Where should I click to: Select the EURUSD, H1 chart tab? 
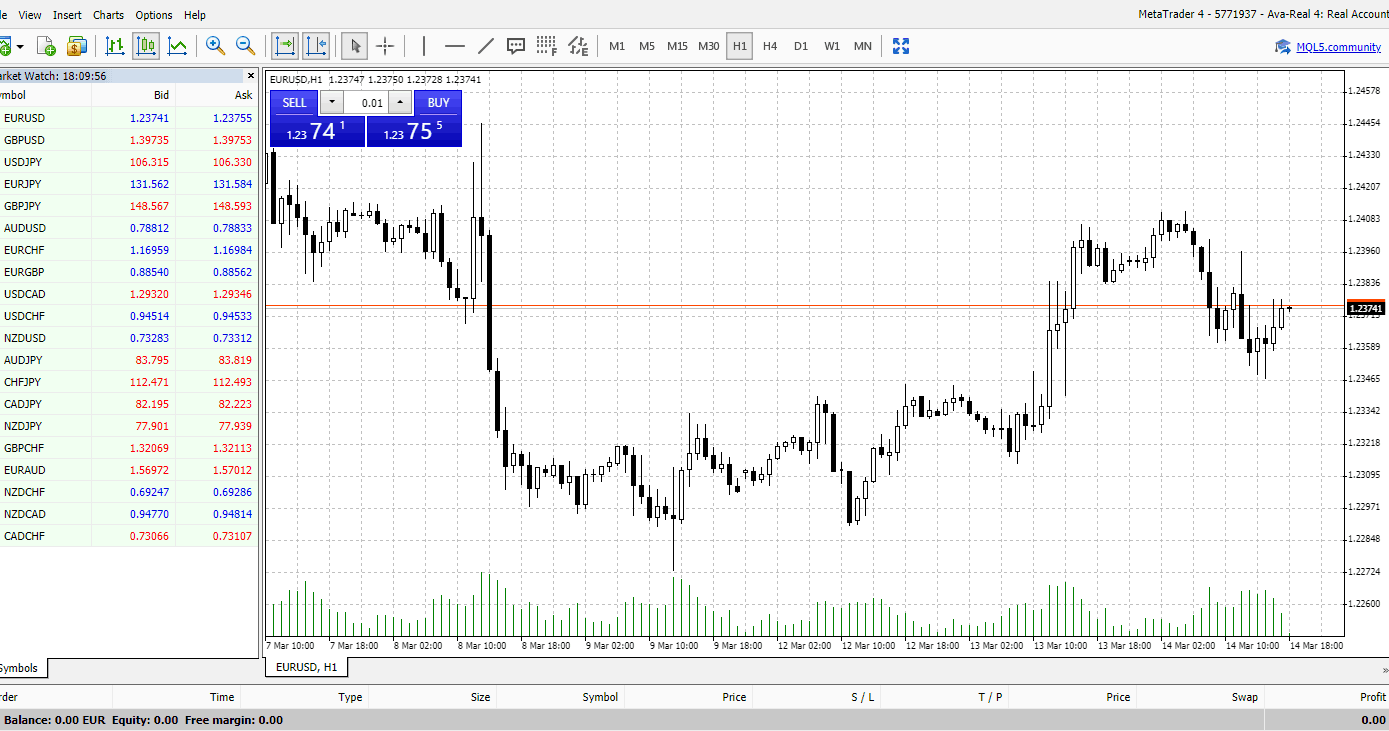(306, 667)
